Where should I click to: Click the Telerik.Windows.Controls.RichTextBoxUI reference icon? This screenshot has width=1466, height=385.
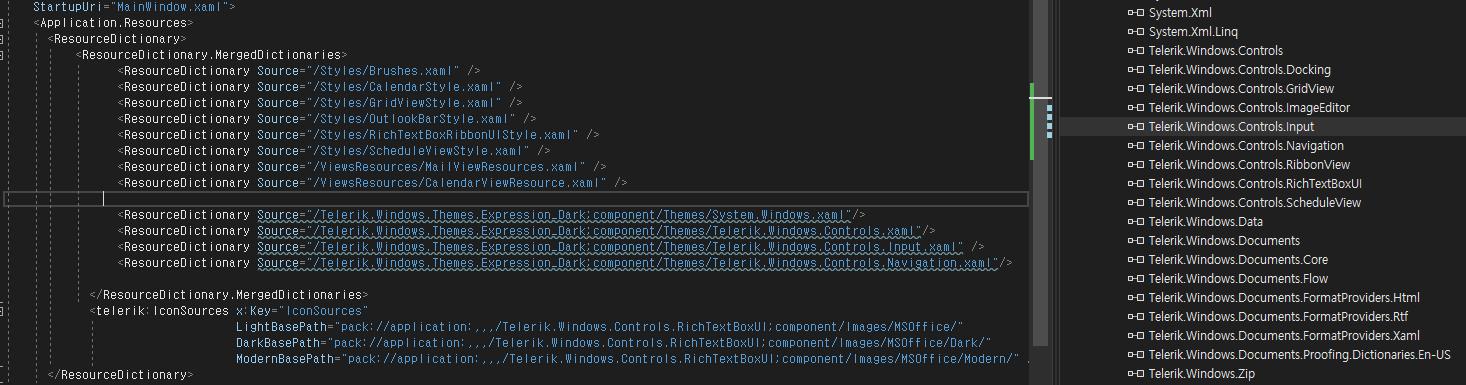click(x=1135, y=183)
